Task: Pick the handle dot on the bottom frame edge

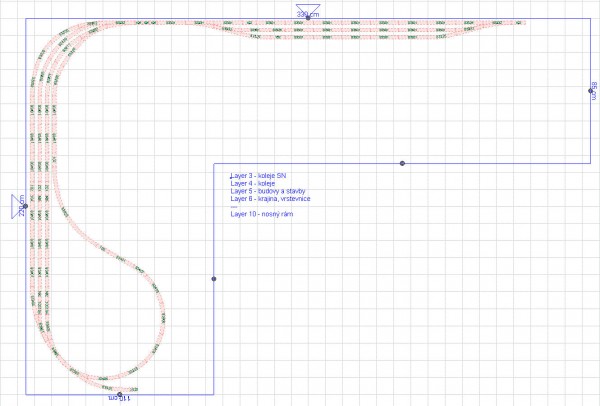Action: [119, 394]
